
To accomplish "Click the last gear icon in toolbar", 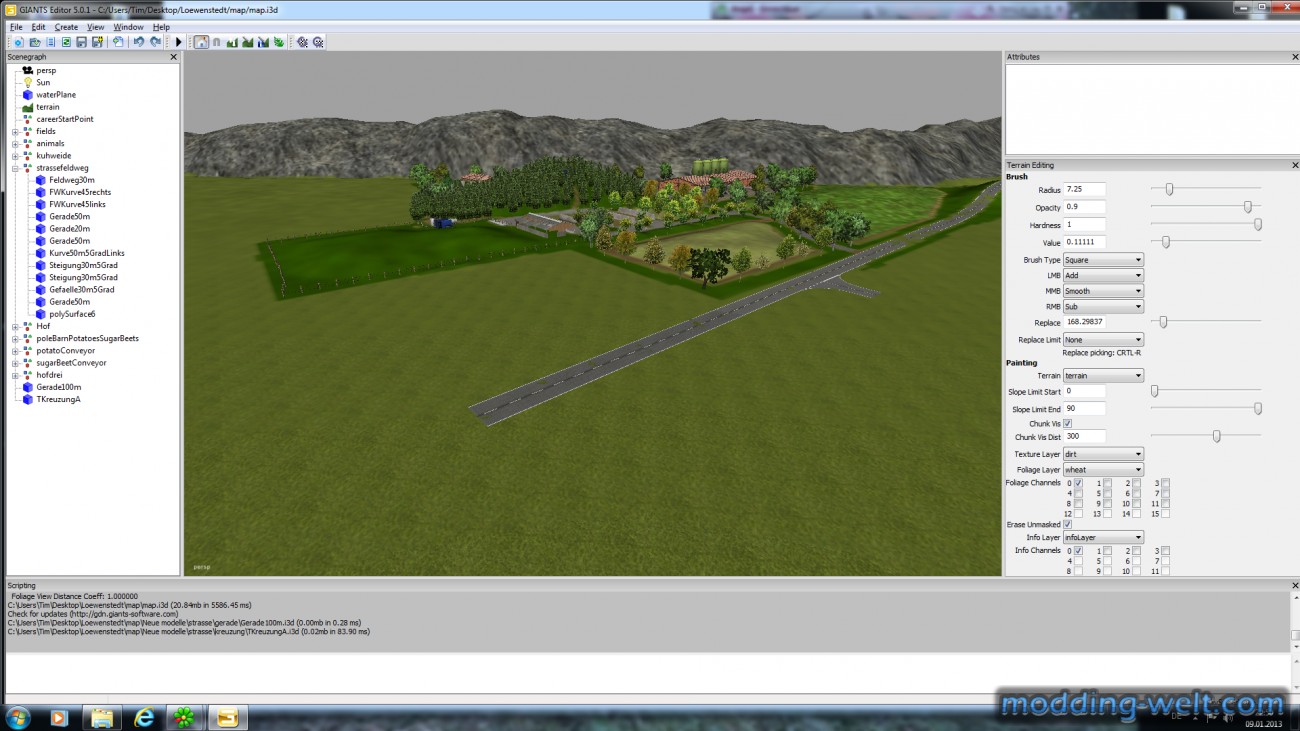I will click(318, 42).
